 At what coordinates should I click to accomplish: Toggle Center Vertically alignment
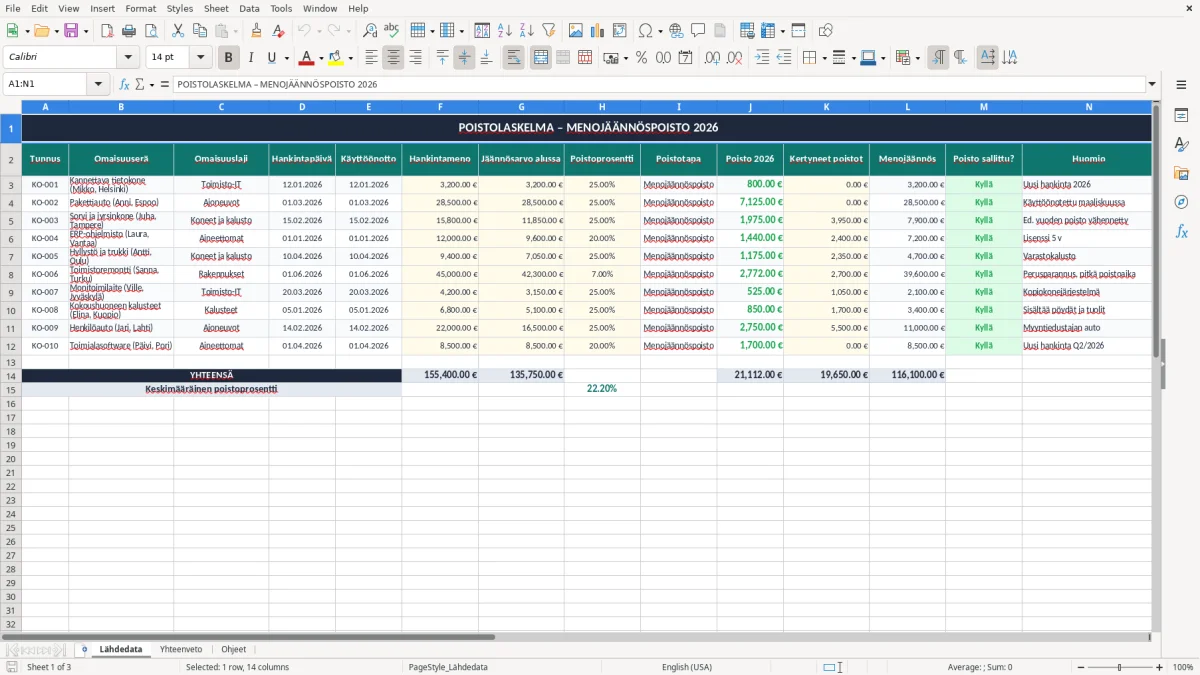pyautogui.click(x=465, y=58)
